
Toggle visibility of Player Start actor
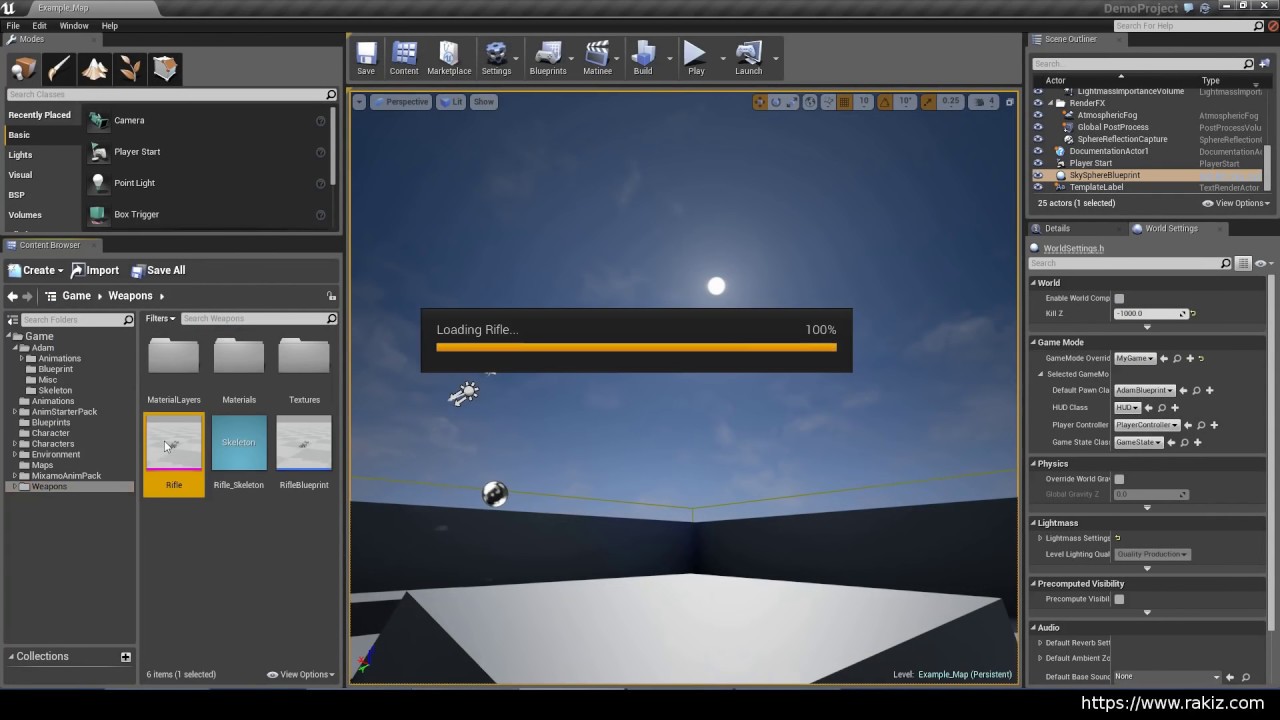[1038, 163]
